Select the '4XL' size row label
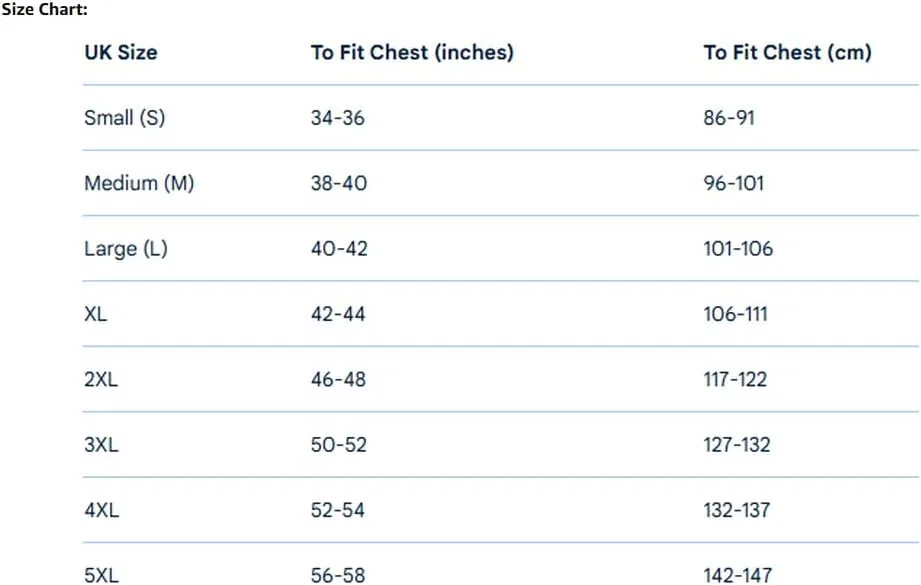The image size is (921, 585). [102, 510]
